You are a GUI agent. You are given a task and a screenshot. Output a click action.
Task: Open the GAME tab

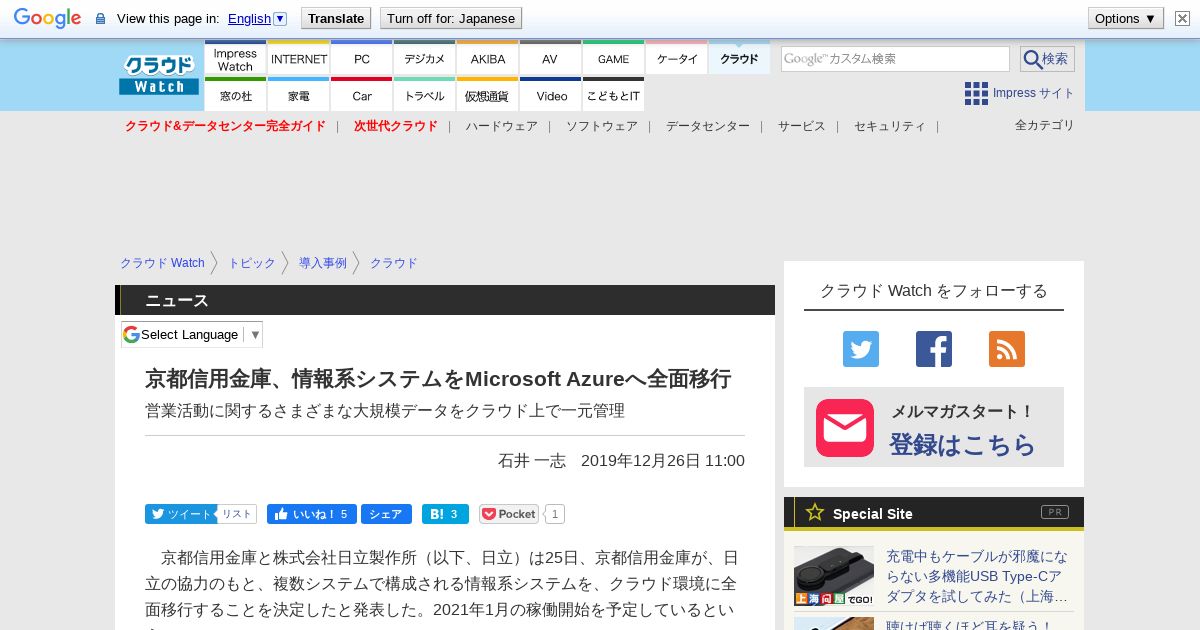click(x=614, y=59)
